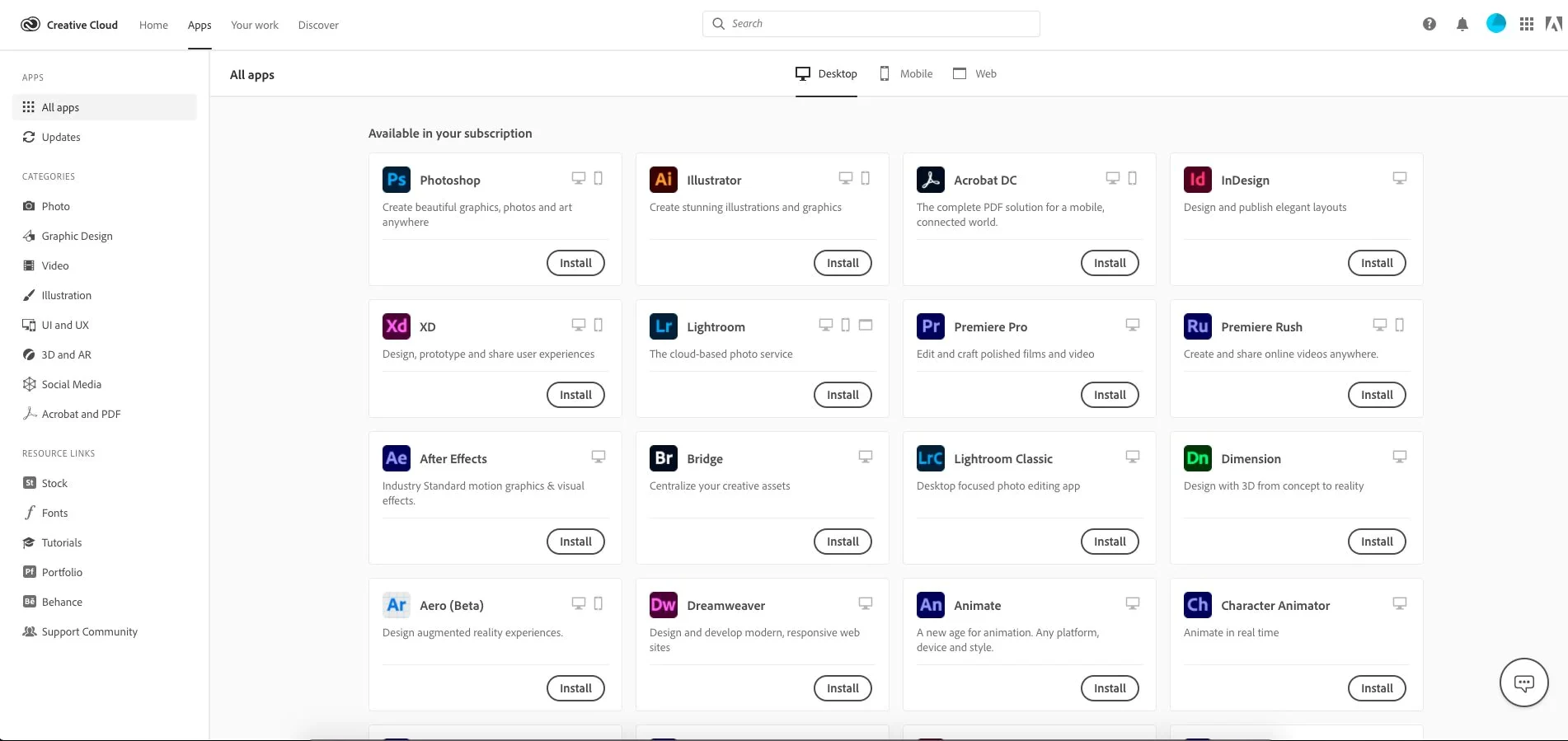Screen dimensions: 1568x741
Task: Install Acrobat DC
Action: point(1110,263)
